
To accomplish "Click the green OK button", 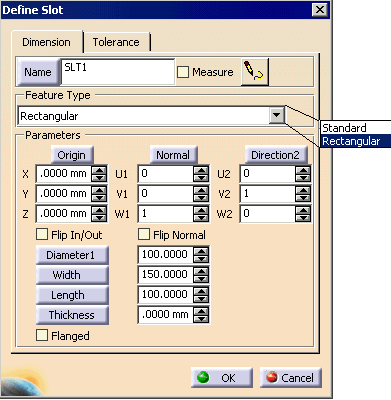I will (x=222, y=378).
